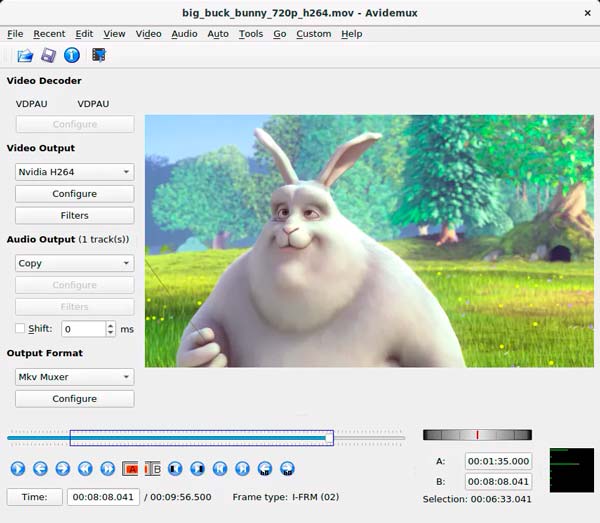Click Configure under Video Output

click(x=75, y=194)
